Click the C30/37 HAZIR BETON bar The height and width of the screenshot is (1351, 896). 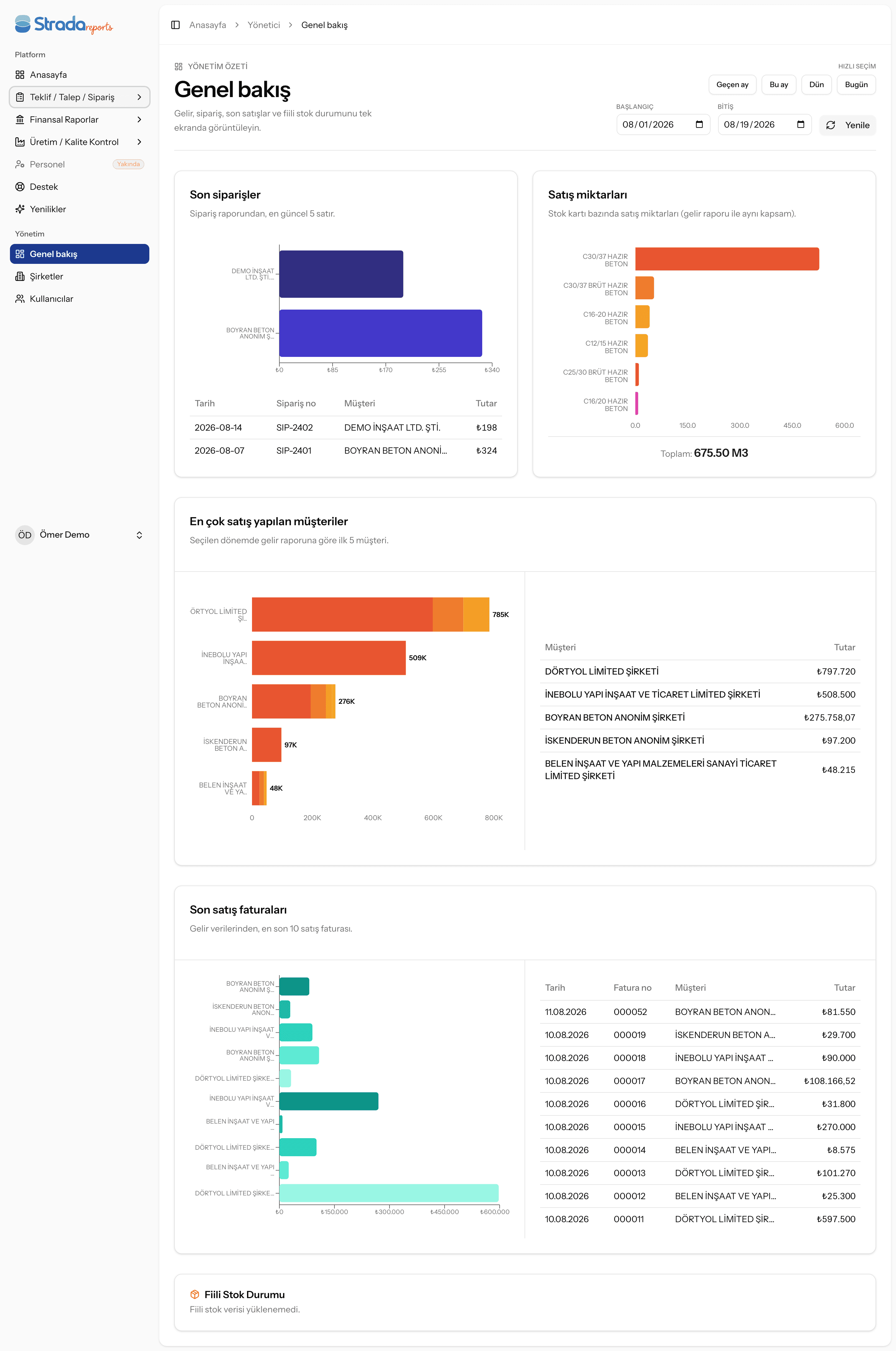click(x=727, y=259)
